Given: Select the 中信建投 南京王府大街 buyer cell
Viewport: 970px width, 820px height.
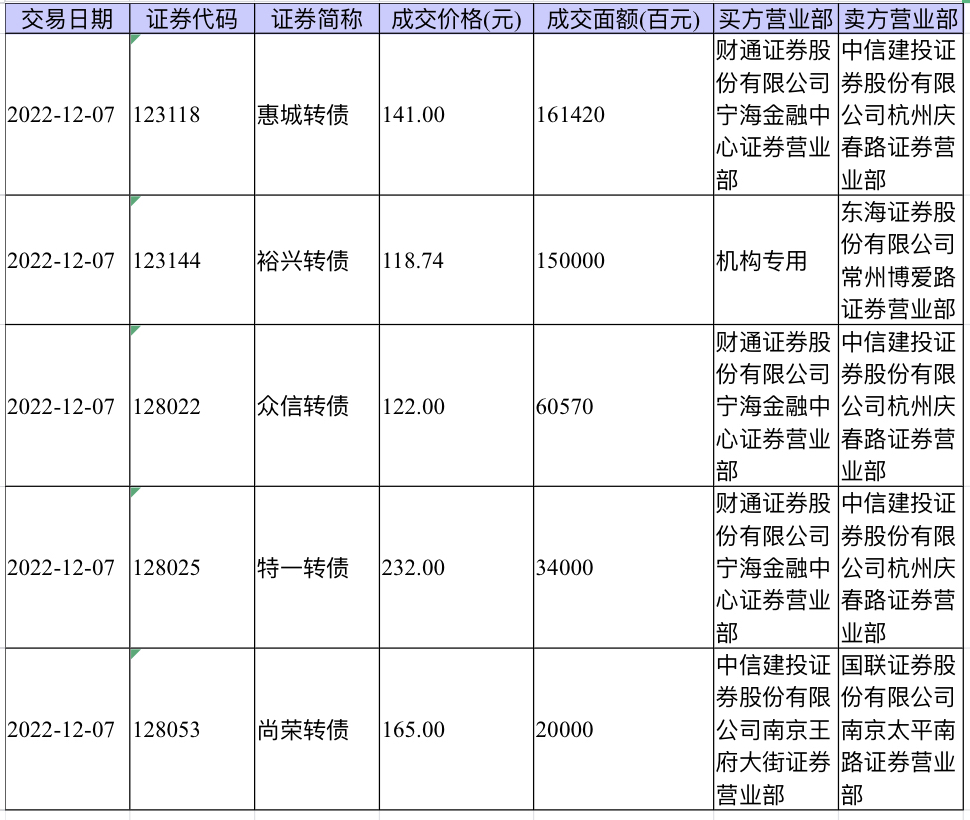Looking at the screenshot, I should tap(776, 729).
